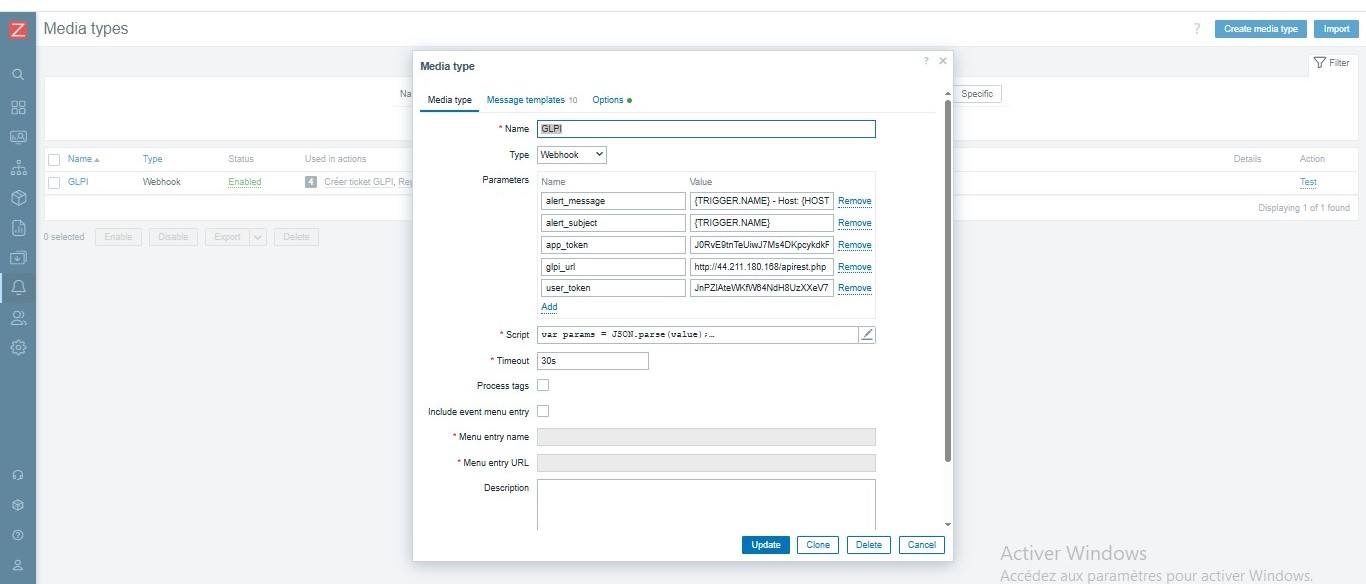Open the Alerts bell sidebar icon
The width and height of the screenshot is (1366, 584).
coord(18,288)
